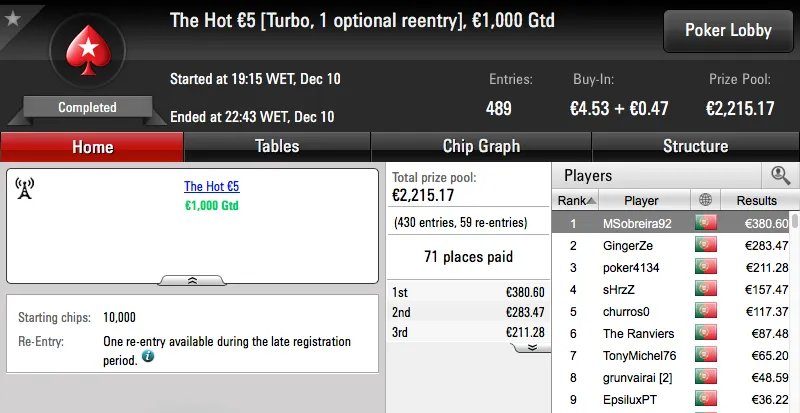
Task: Collapse the tournament info panel chevron
Action: coord(192,281)
